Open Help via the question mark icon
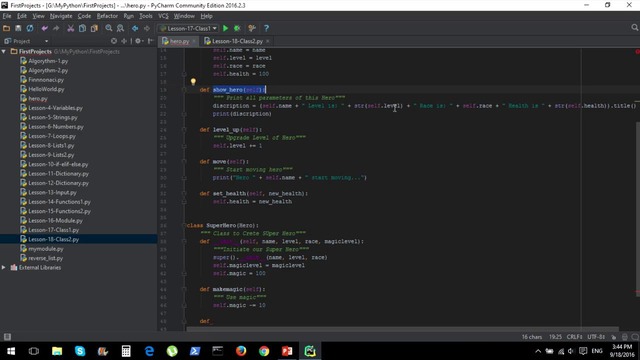The image size is (640, 360). [267, 28]
